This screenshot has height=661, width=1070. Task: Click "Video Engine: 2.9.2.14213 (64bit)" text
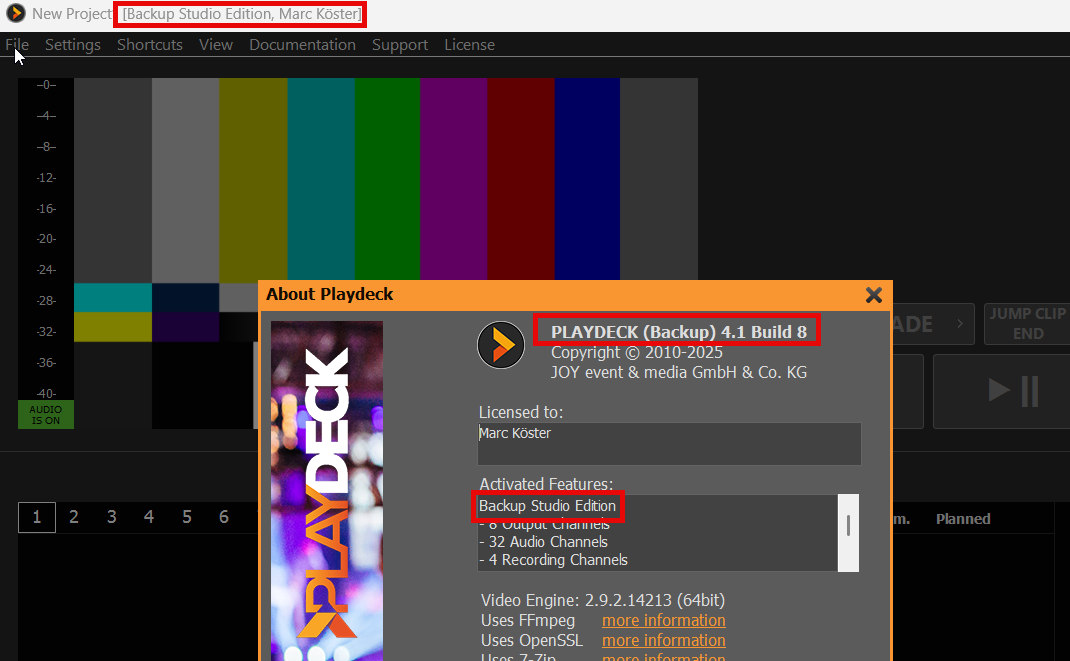(603, 600)
